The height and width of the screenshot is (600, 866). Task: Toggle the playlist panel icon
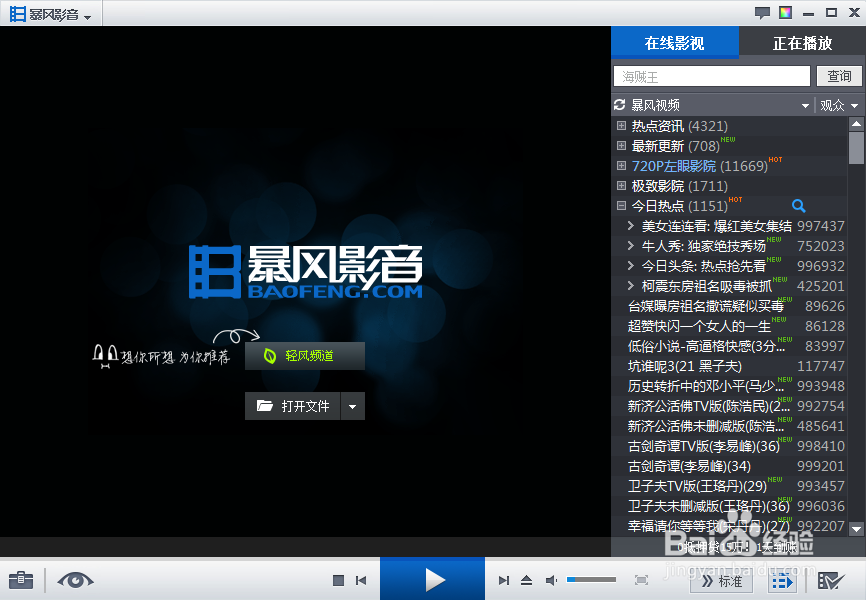tap(783, 581)
